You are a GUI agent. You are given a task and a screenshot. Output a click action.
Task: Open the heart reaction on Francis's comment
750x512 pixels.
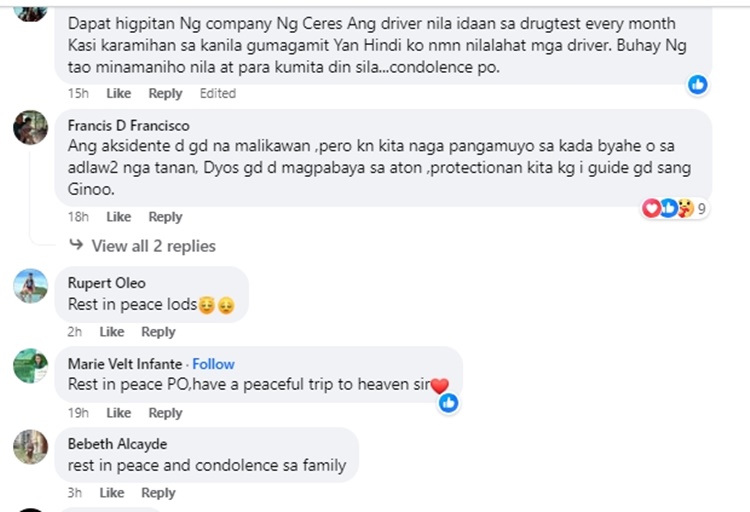tap(651, 208)
